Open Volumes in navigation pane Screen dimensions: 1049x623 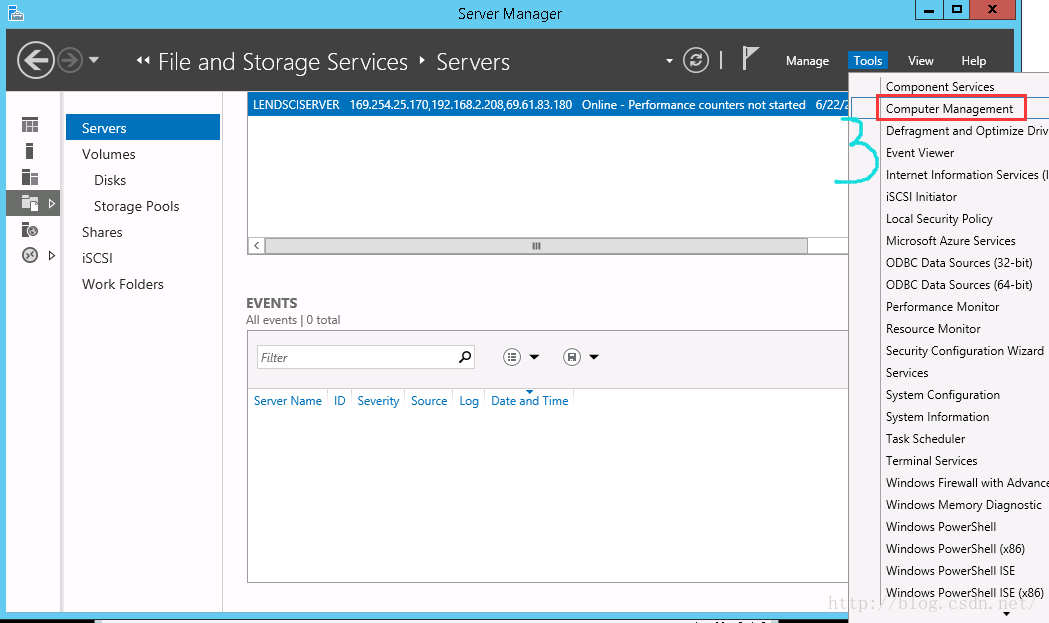click(x=108, y=154)
